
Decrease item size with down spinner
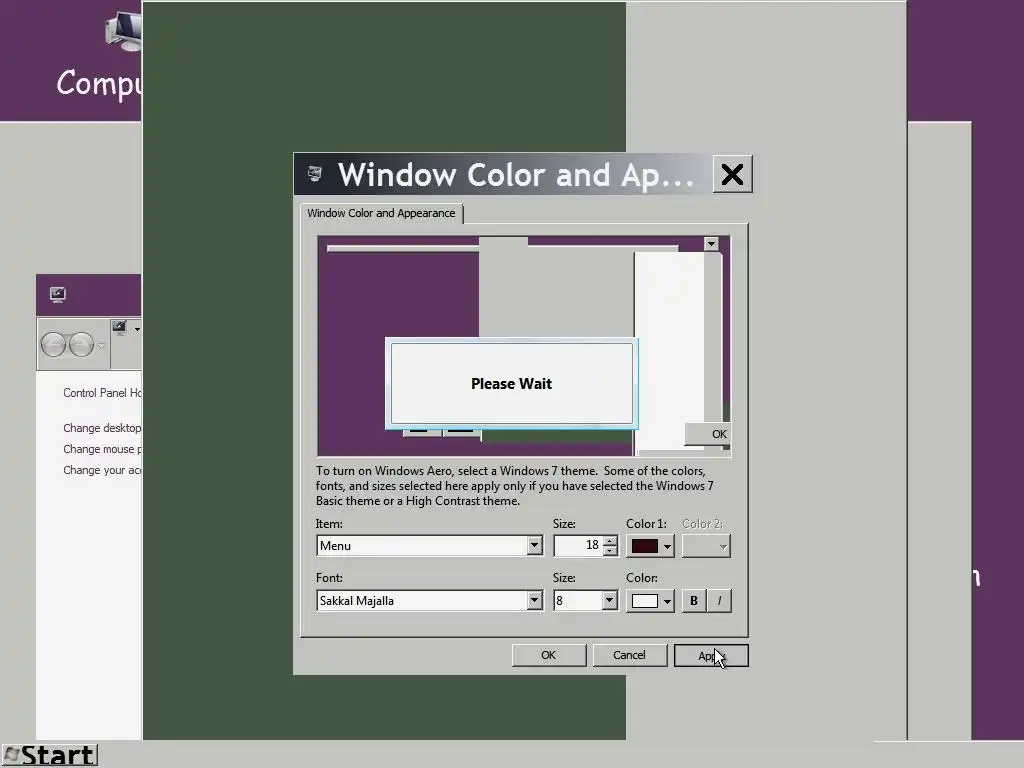coord(610,551)
